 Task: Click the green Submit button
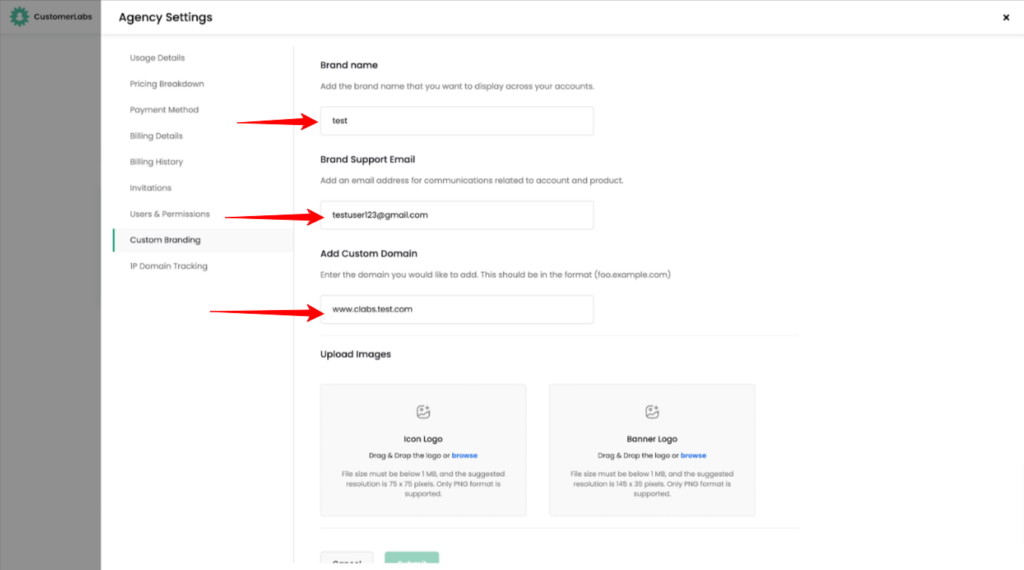[x=411, y=562]
